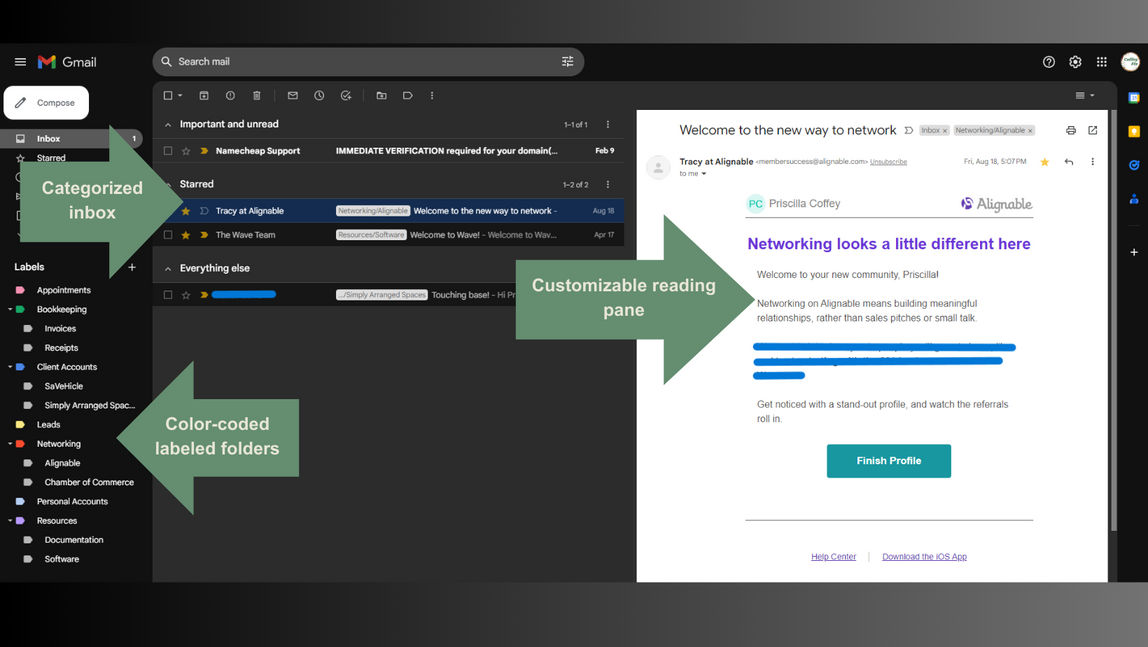This screenshot has height=647, width=1148.
Task: Unstar the Tracy at Alignable message
Action: [186, 211]
